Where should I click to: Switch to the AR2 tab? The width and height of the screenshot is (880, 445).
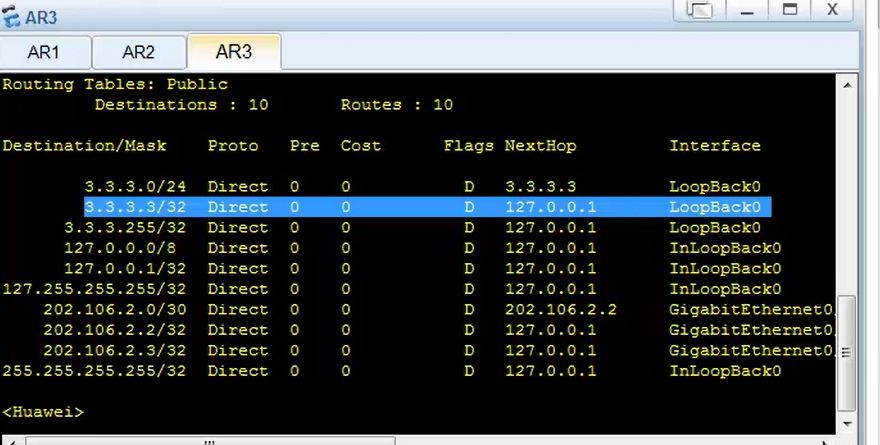pyautogui.click(x=139, y=53)
